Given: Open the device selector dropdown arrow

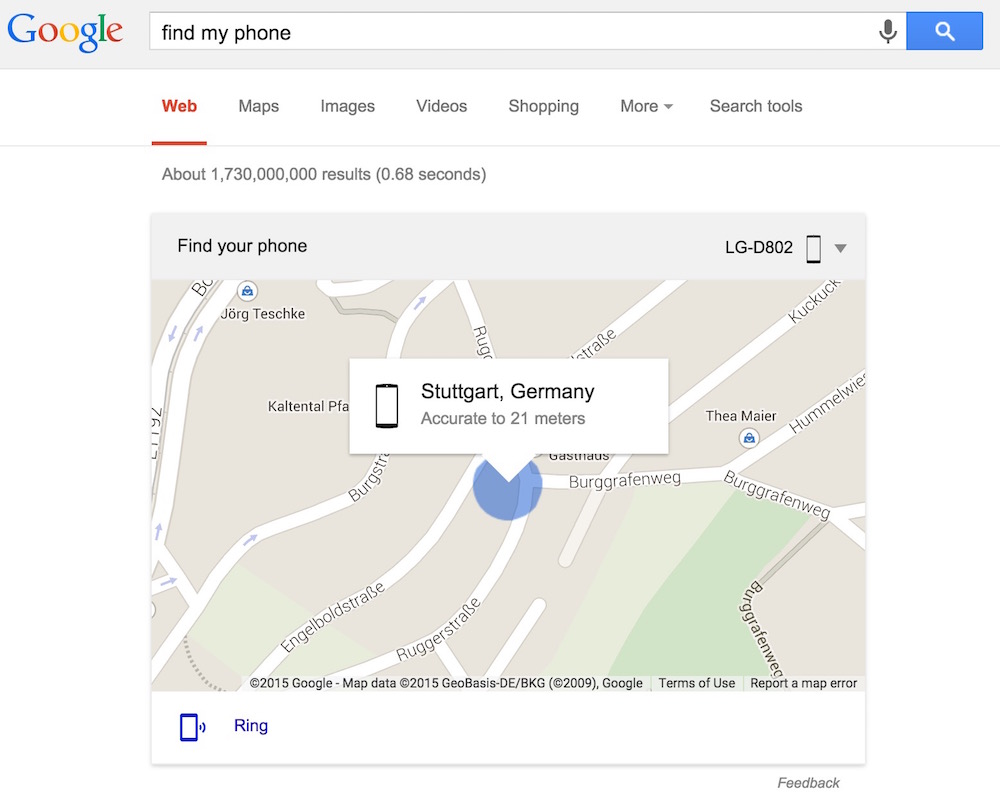Looking at the screenshot, I should (841, 248).
